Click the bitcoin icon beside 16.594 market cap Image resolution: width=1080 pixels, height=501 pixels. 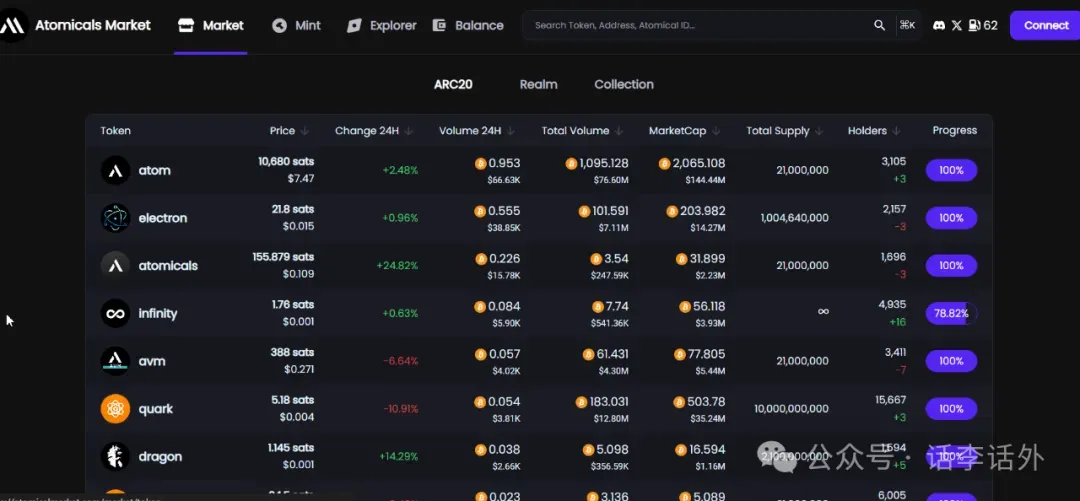[x=681, y=450]
